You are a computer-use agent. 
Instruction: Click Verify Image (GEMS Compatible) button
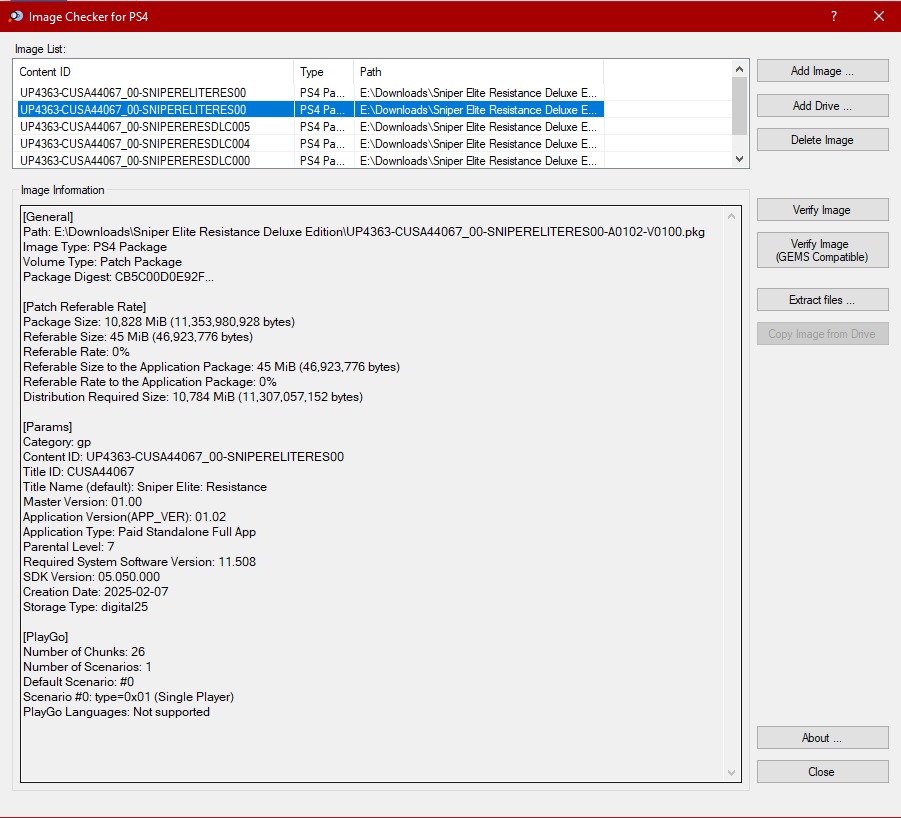pyautogui.click(x=822, y=250)
